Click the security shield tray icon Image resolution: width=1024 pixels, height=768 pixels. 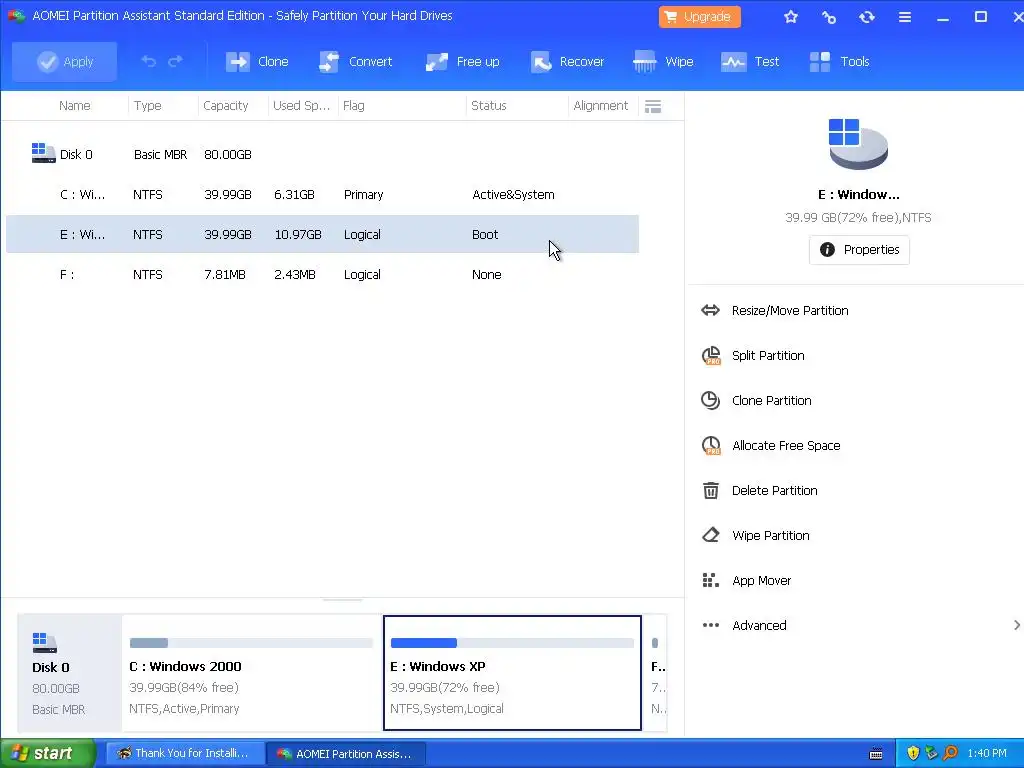pyautogui.click(x=913, y=754)
